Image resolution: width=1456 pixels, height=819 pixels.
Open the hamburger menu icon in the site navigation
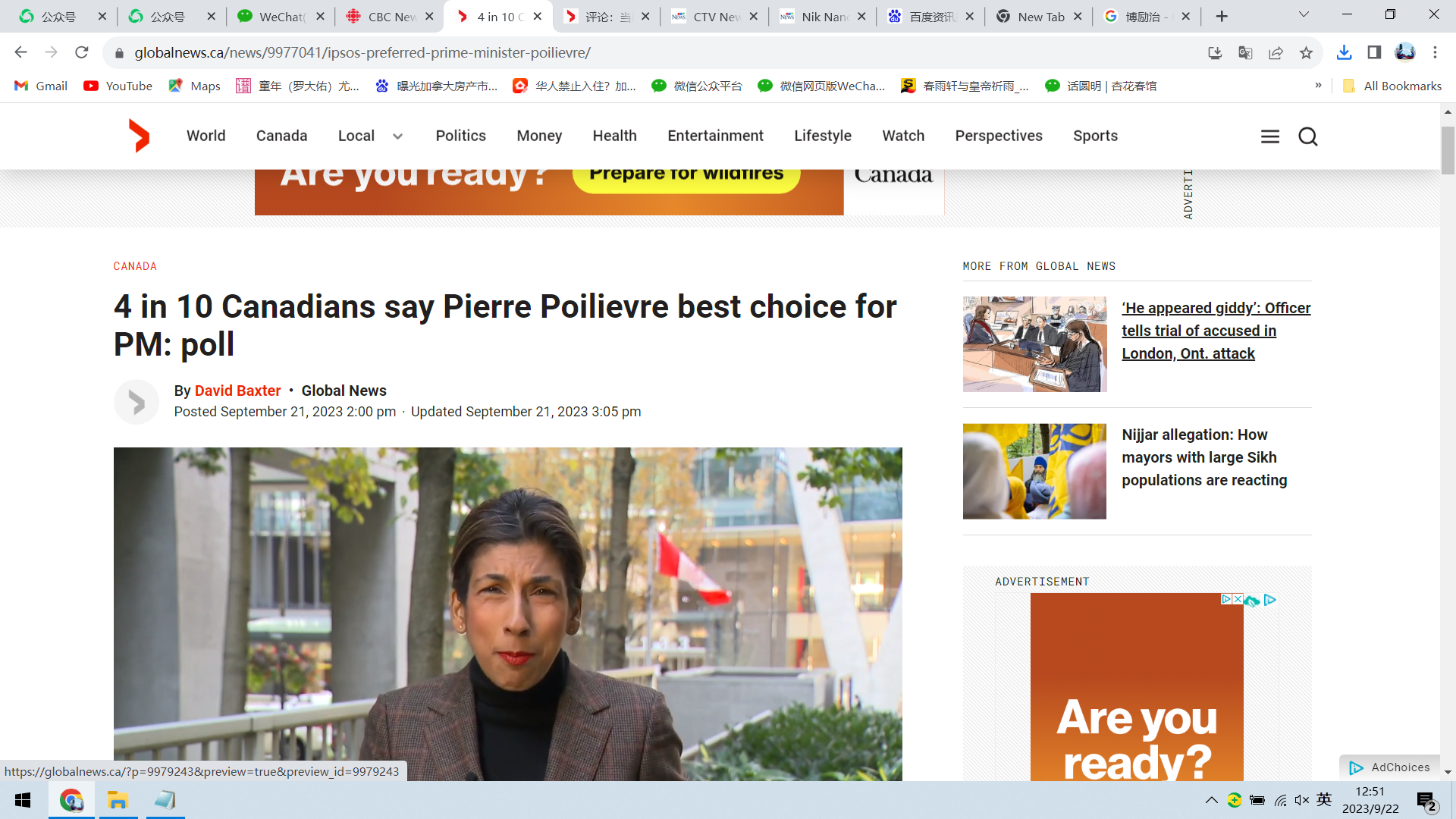[x=1270, y=136]
